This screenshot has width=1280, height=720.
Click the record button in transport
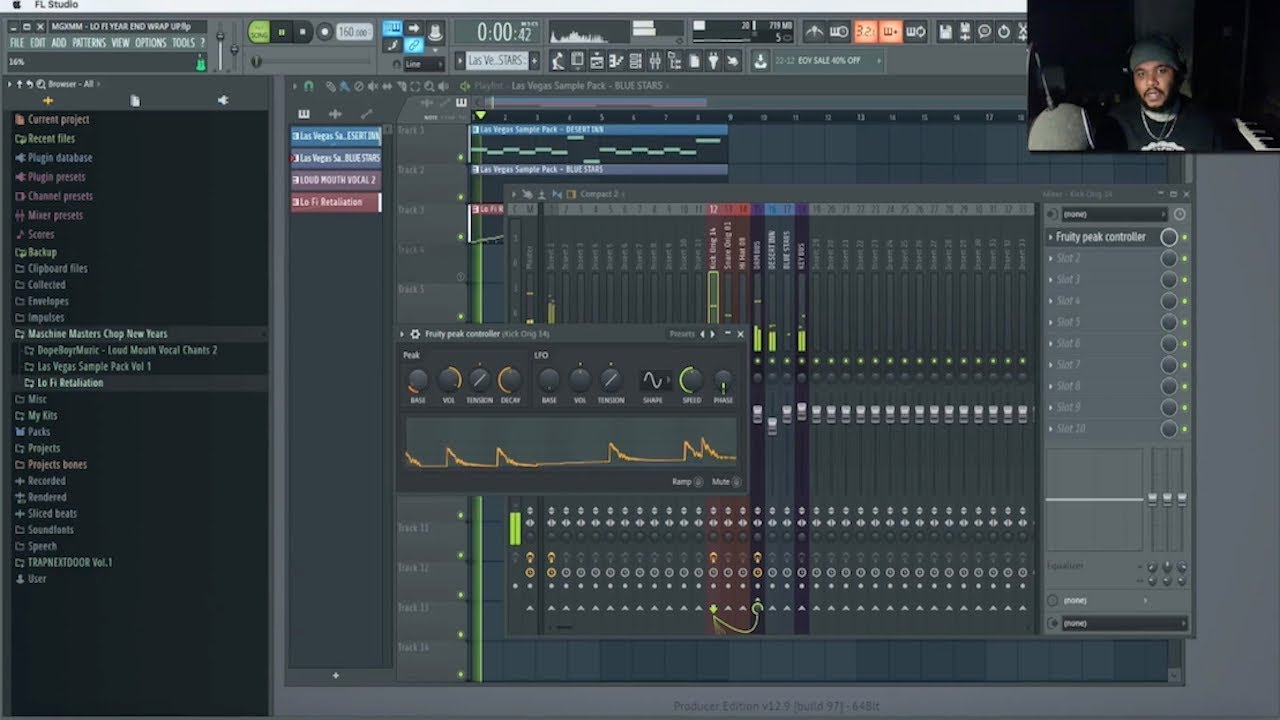[x=324, y=32]
